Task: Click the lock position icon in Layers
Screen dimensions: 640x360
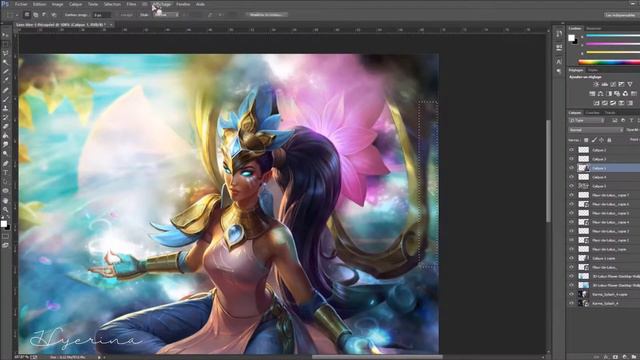Action: tap(602, 140)
